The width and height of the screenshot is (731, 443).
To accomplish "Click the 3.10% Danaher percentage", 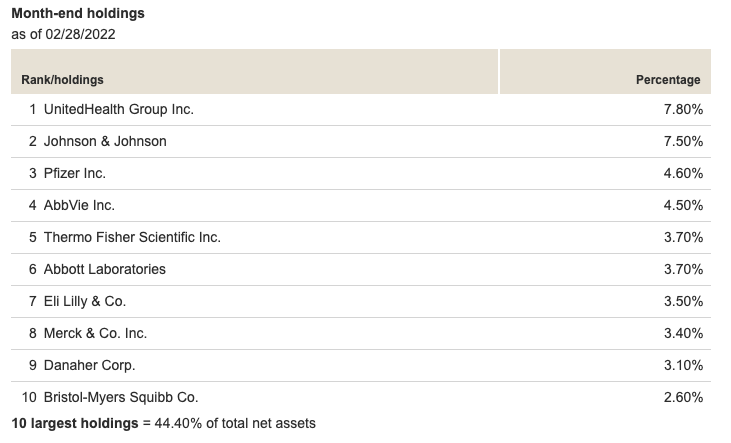I will coord(683,365).
